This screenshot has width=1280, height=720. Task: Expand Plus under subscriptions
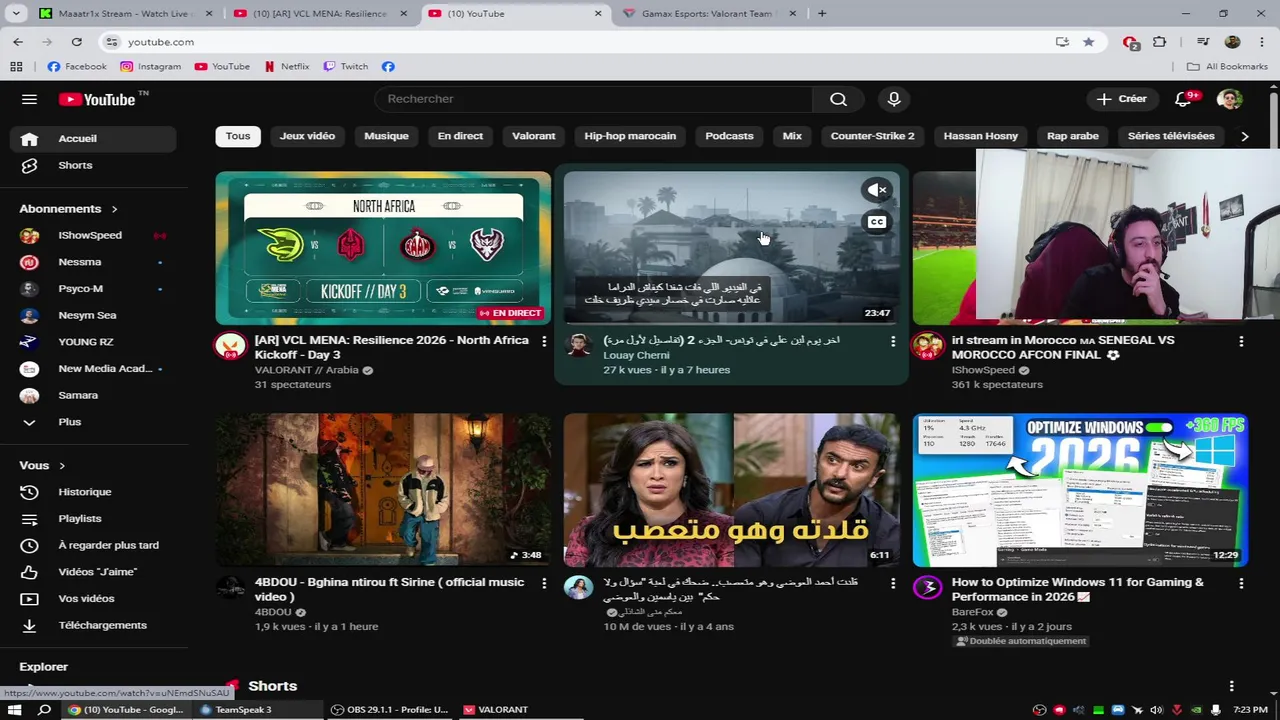(x=93, y=422)
